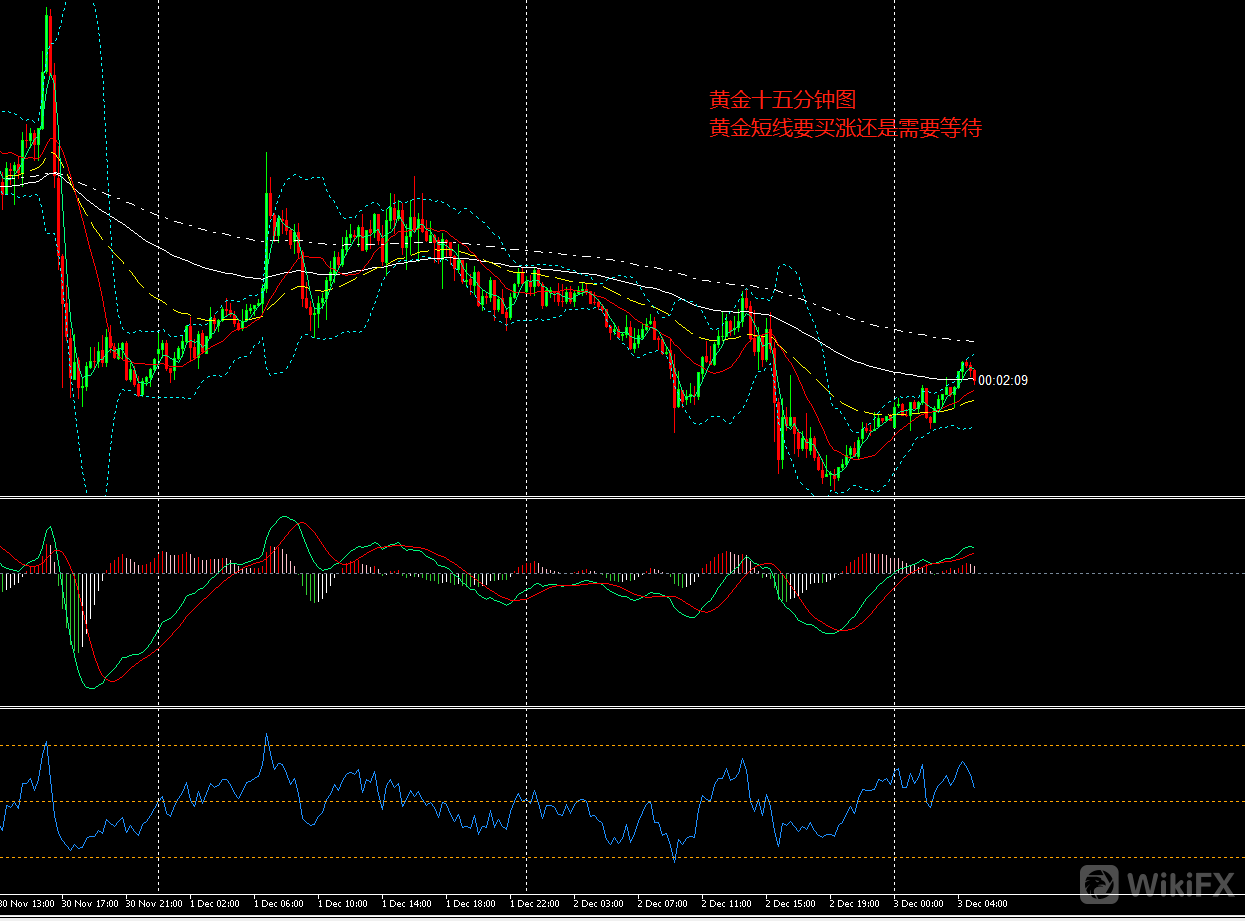Click the 1 Dec 10:00 axis label

(x=343, y=904)
